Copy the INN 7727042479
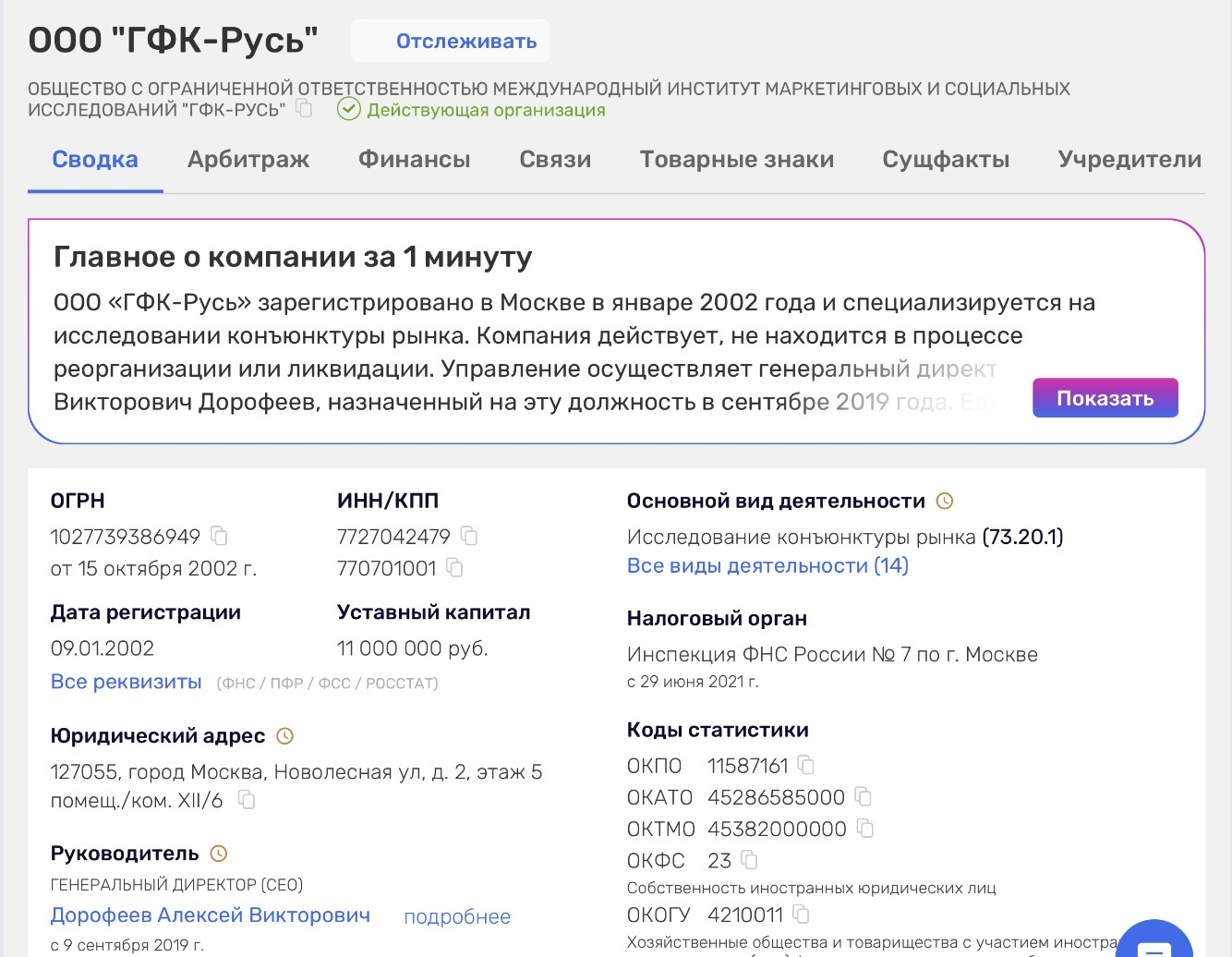 (469, 536)
